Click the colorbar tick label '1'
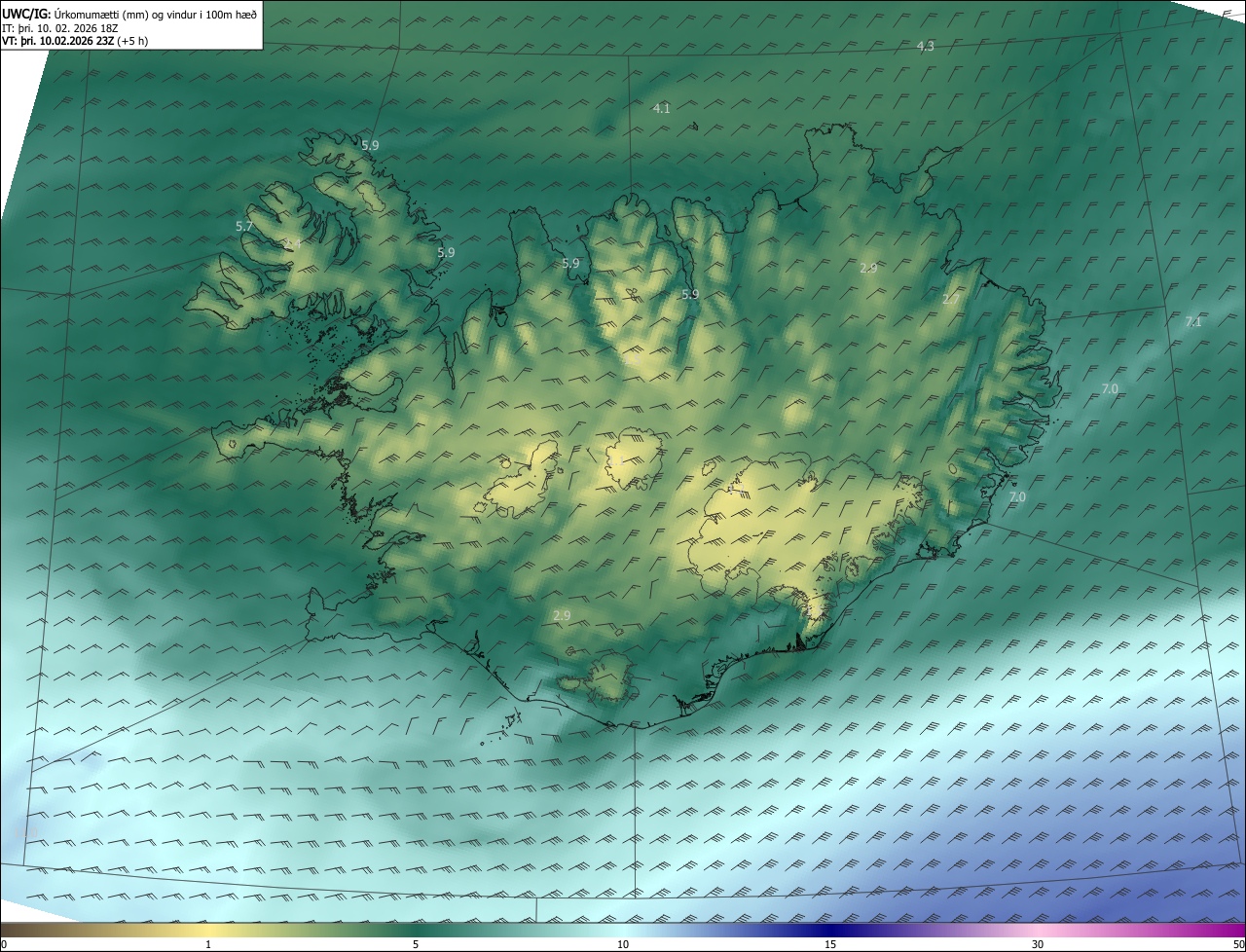Image resolution: width=1246 pixels, height=952 pixels. tap(208, 944)
